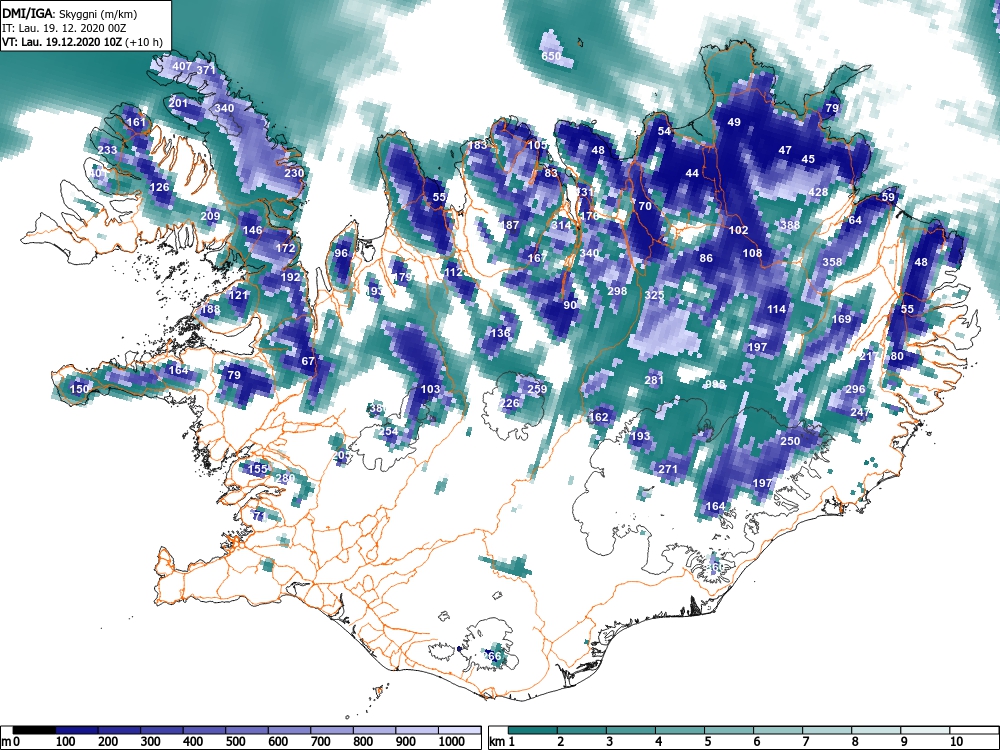
Task: Click the 'km 1' legend label
Action: [502, 742]
